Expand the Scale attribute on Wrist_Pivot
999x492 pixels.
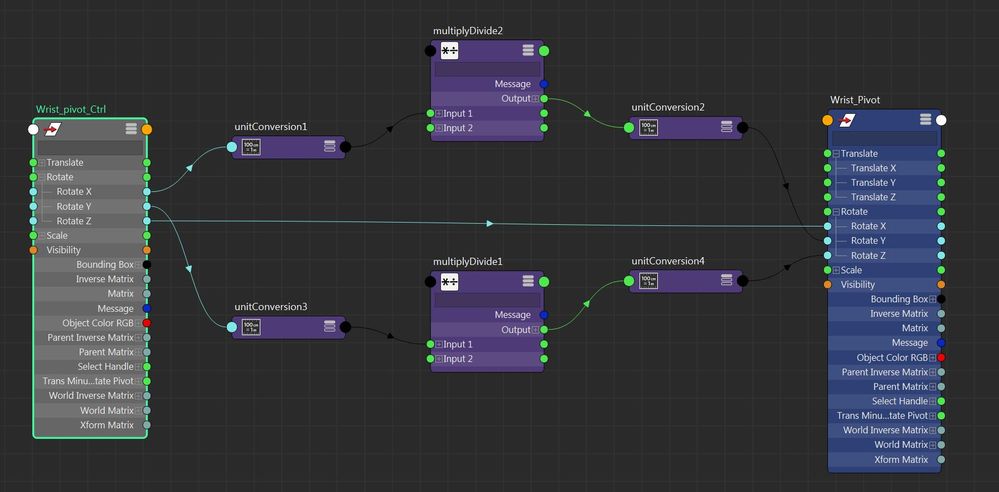837,270
